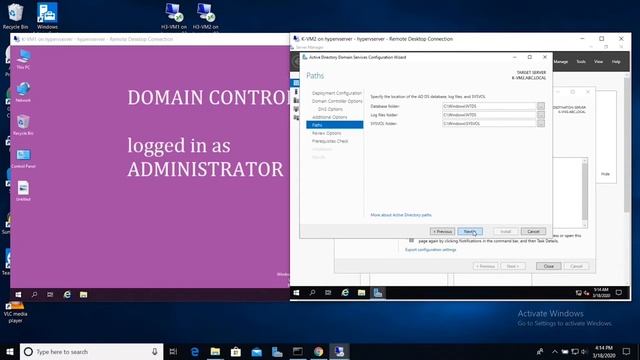Click host taskbar search field
640x360 pixels.
pos(92,351)
